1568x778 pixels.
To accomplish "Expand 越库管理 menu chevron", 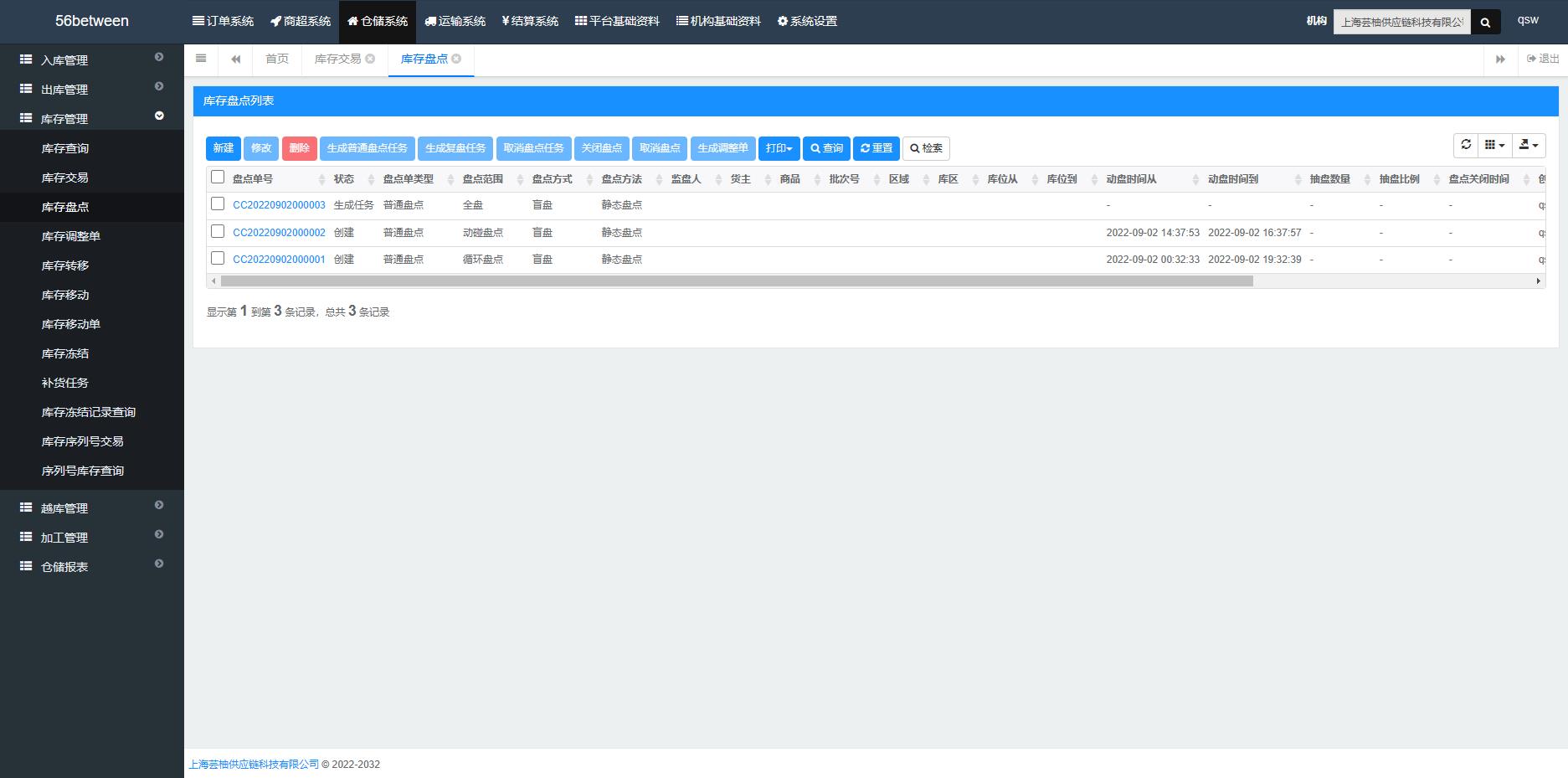I will pyautogui.click(x=159, y=505).
